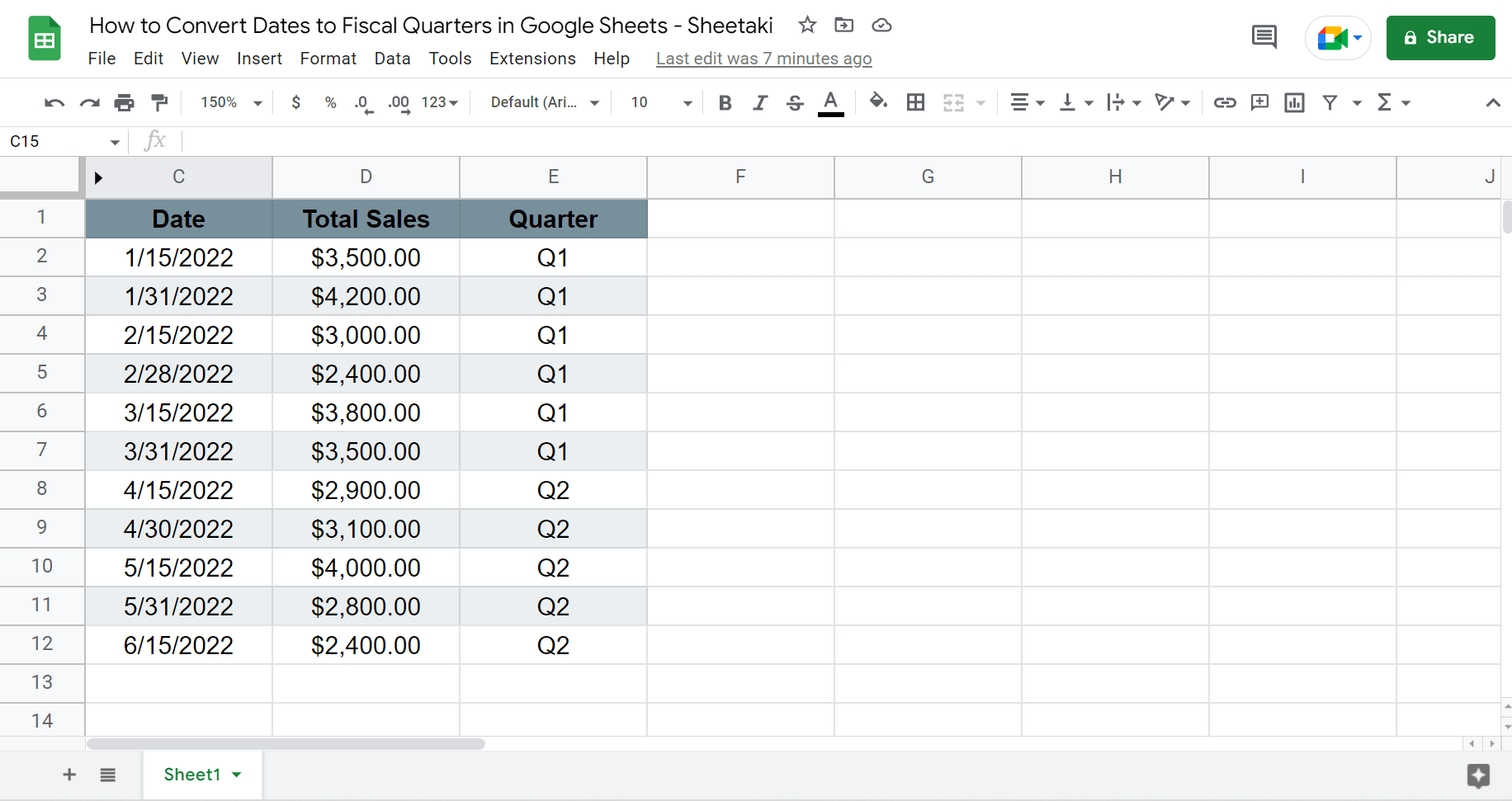The height and width of the screenshot is (801, 1512).
Task: Format selection as currency
Action: click(295, 102)
